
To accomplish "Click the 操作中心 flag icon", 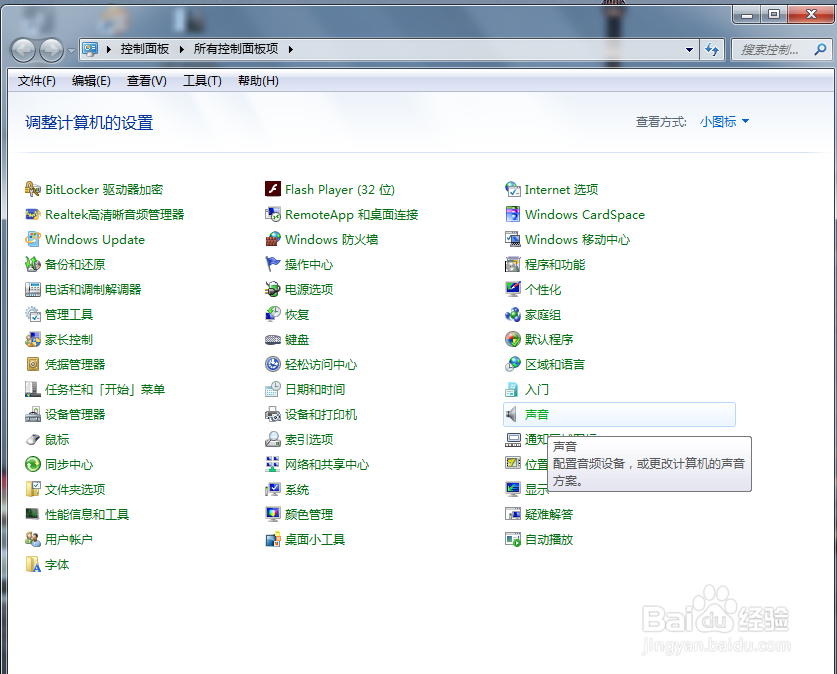I will tap(273, 265).
